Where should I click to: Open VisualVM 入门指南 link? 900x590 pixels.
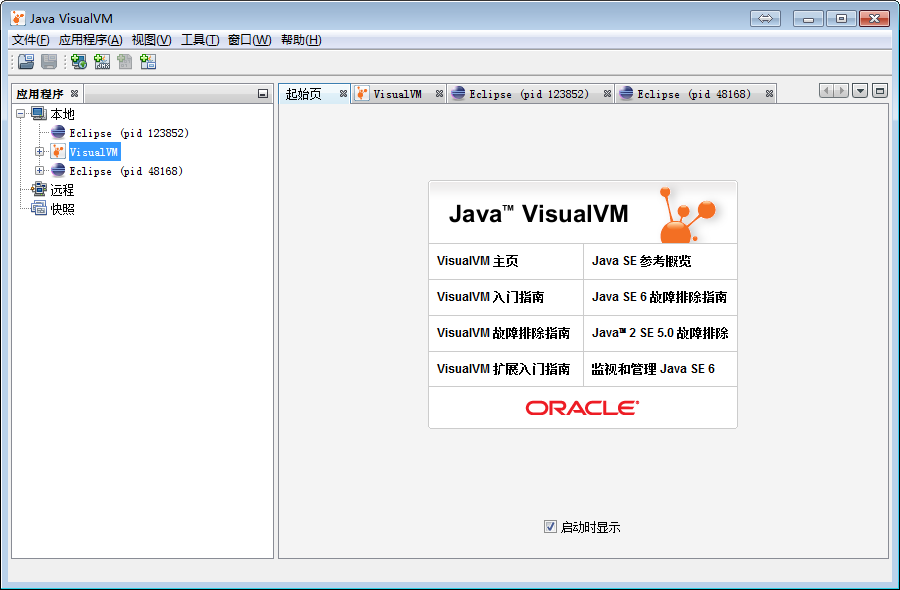pos(490,297)
